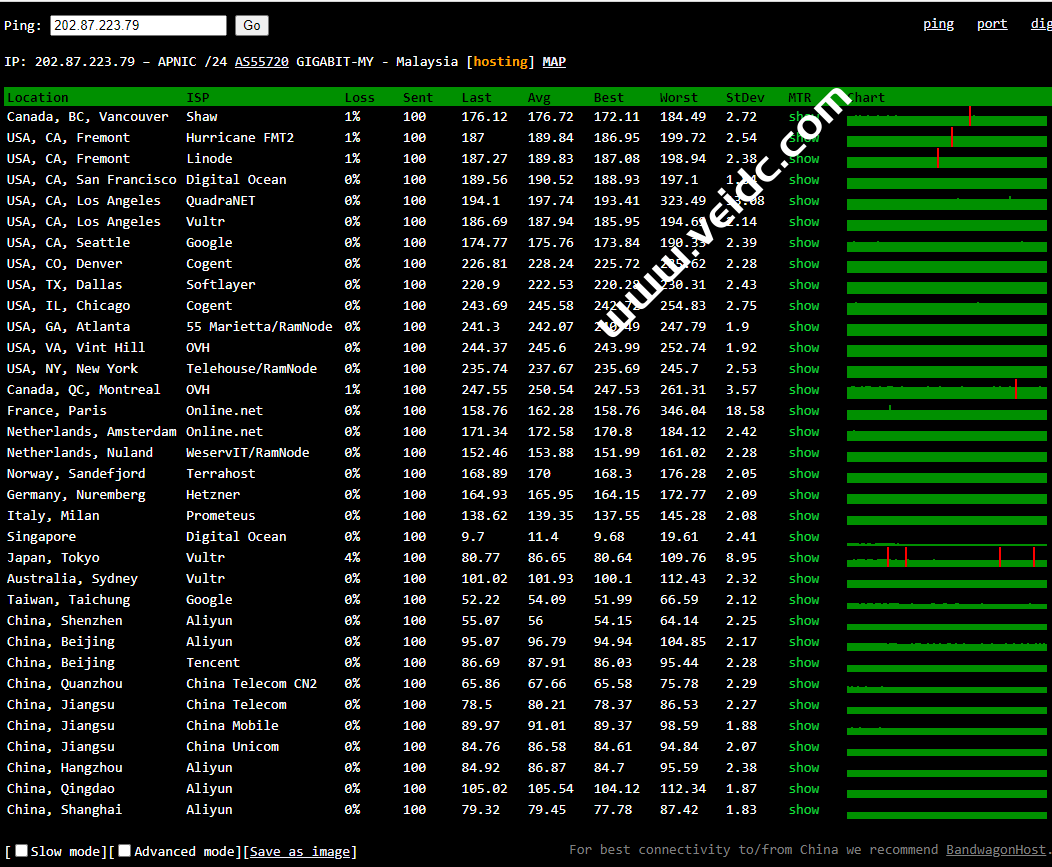Open the BandwagonHost link

996,850
